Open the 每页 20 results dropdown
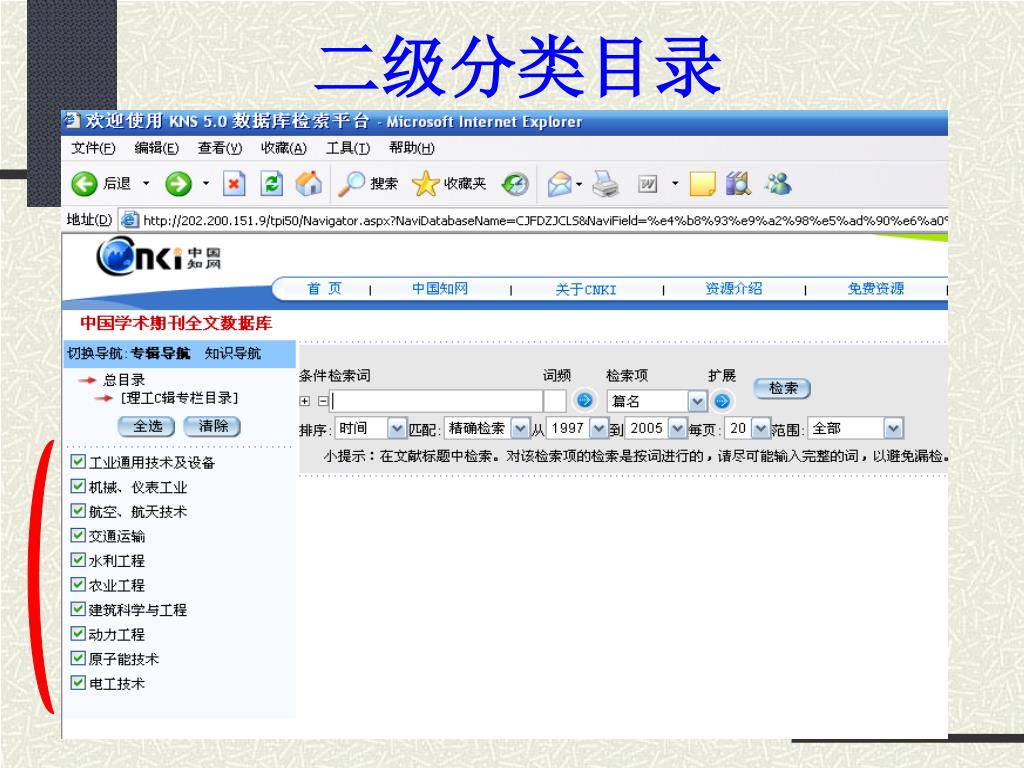1024x768 pixels. point(748,428)
